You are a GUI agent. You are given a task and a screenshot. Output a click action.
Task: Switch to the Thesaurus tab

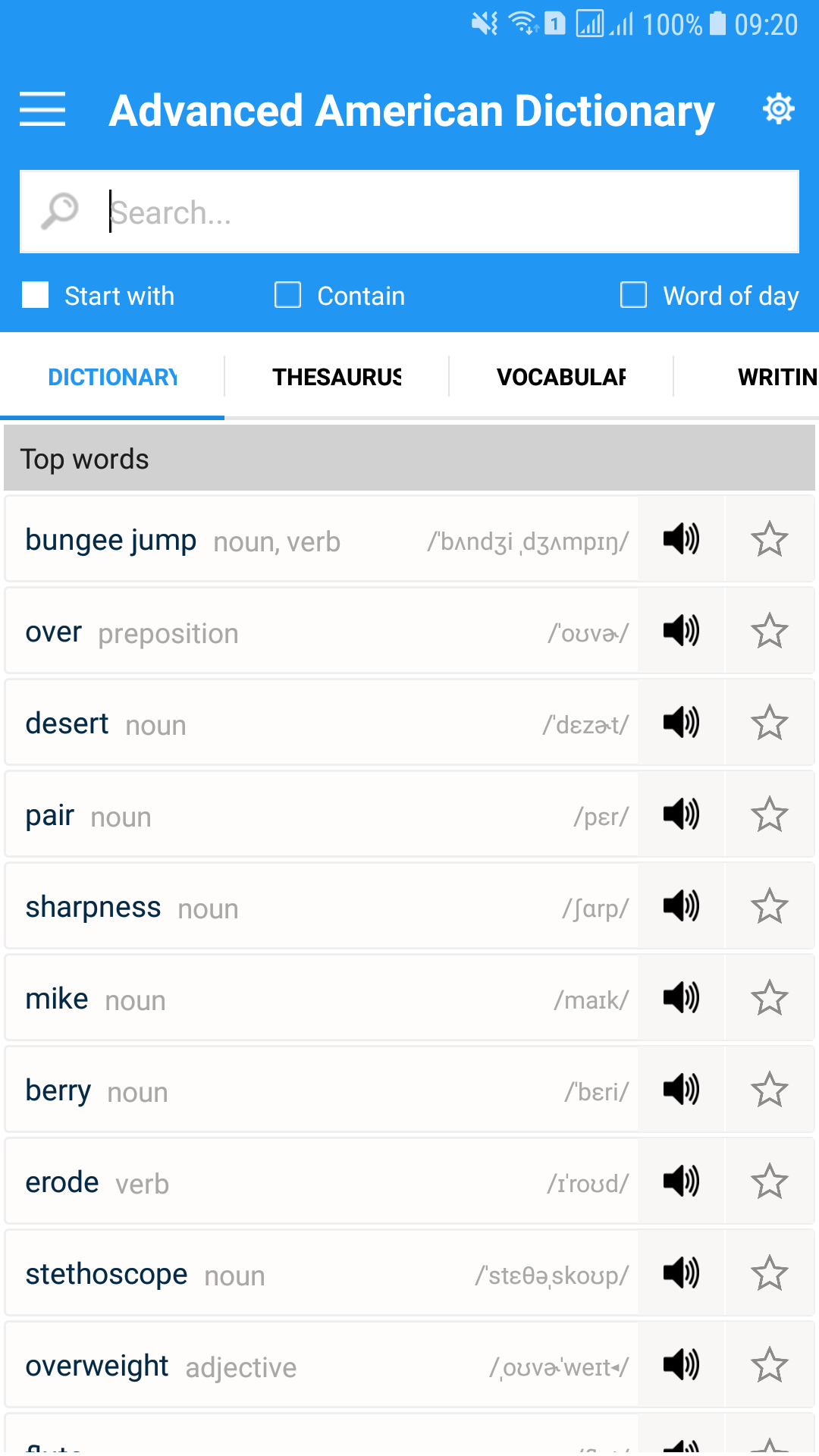click(337, 377)
